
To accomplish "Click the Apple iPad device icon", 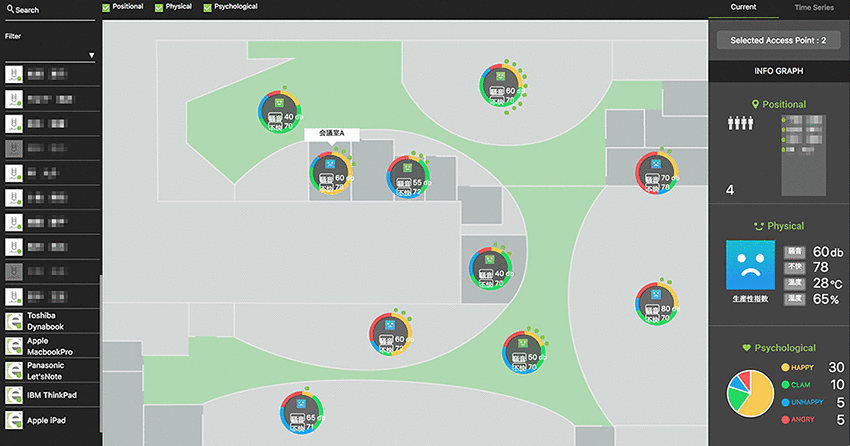I will coord(15,421).
